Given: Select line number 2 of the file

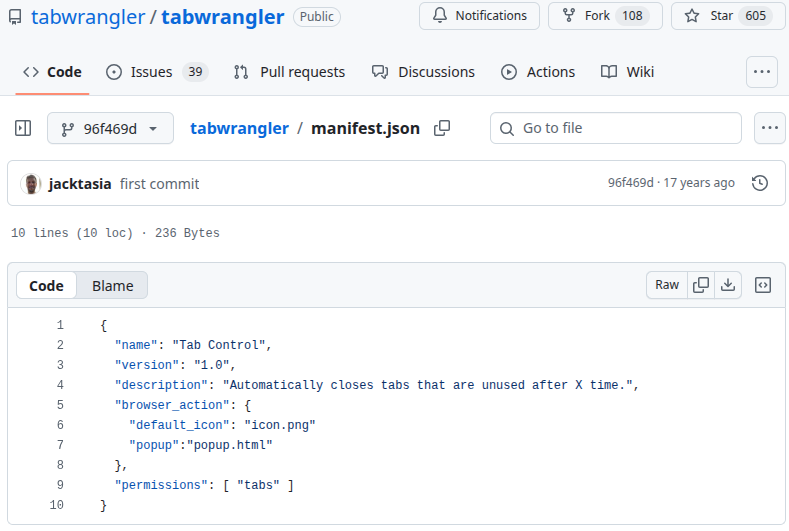Looking at the screenshot, I should coord(60,345).
